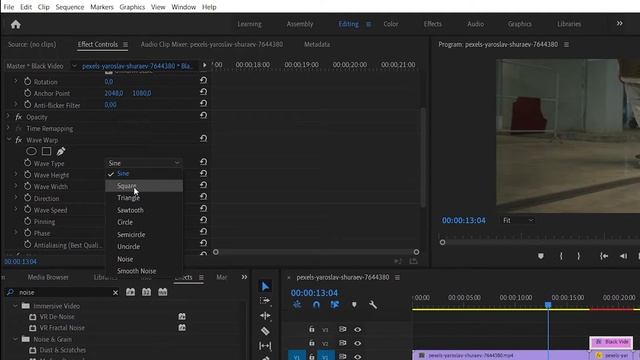Select the pen mask tool under Wave Warp
Viewport: 640px width, 360px height.
click(x=61, y=151)
